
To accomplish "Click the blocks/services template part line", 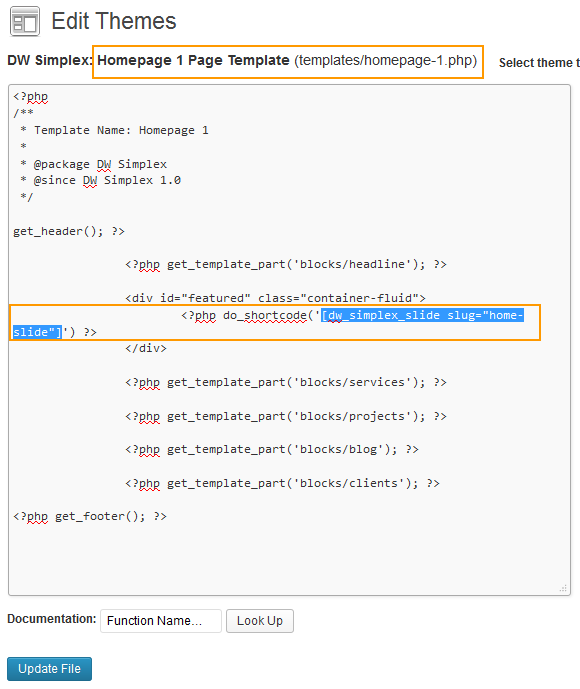I will 286,382.
